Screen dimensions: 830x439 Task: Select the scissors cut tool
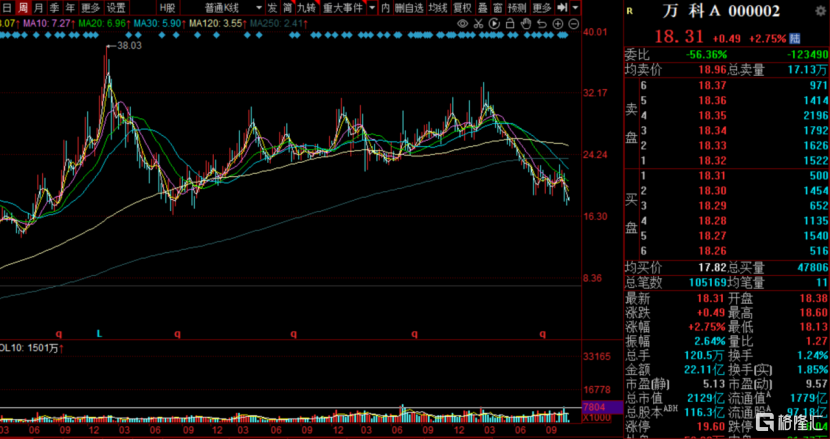479,23
